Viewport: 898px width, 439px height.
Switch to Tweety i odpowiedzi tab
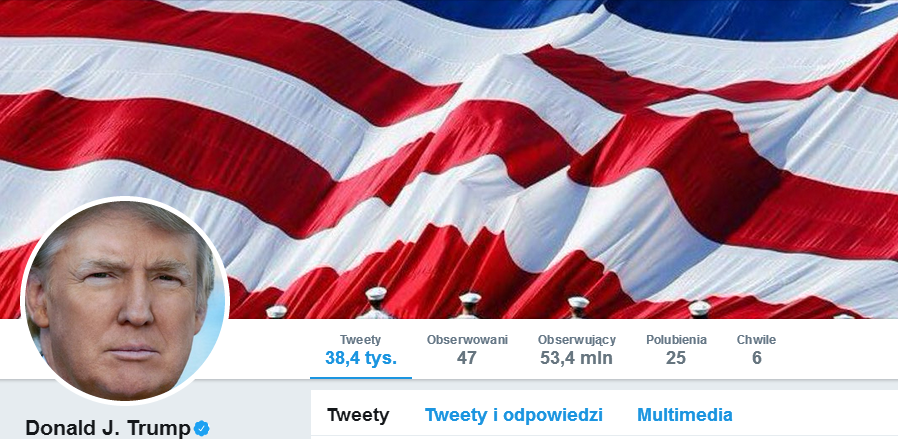point(514,415)
